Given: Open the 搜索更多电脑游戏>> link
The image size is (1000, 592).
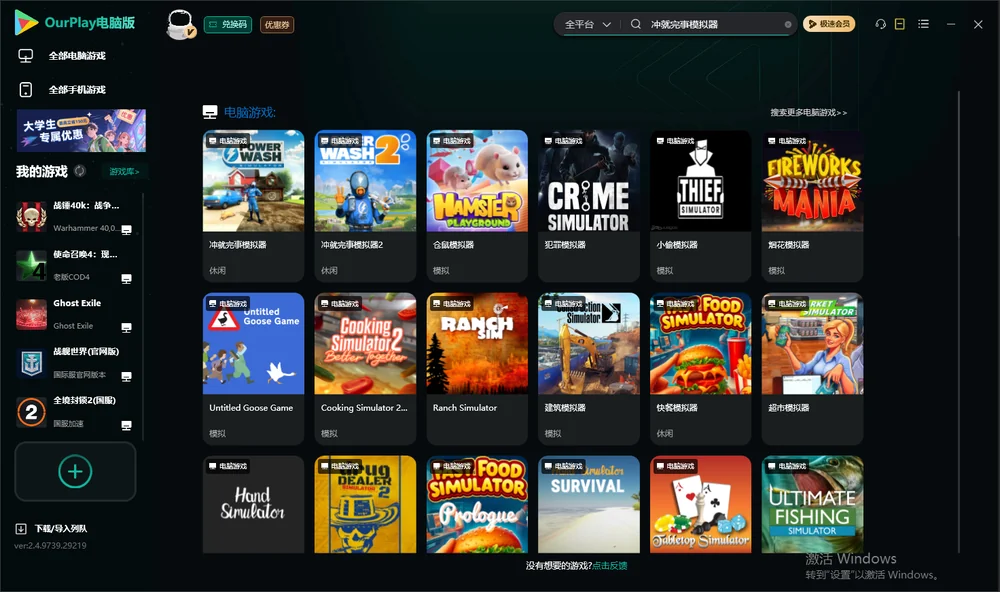Looking at the screenshot, I should pyautogui.click(x=808, y=112).
